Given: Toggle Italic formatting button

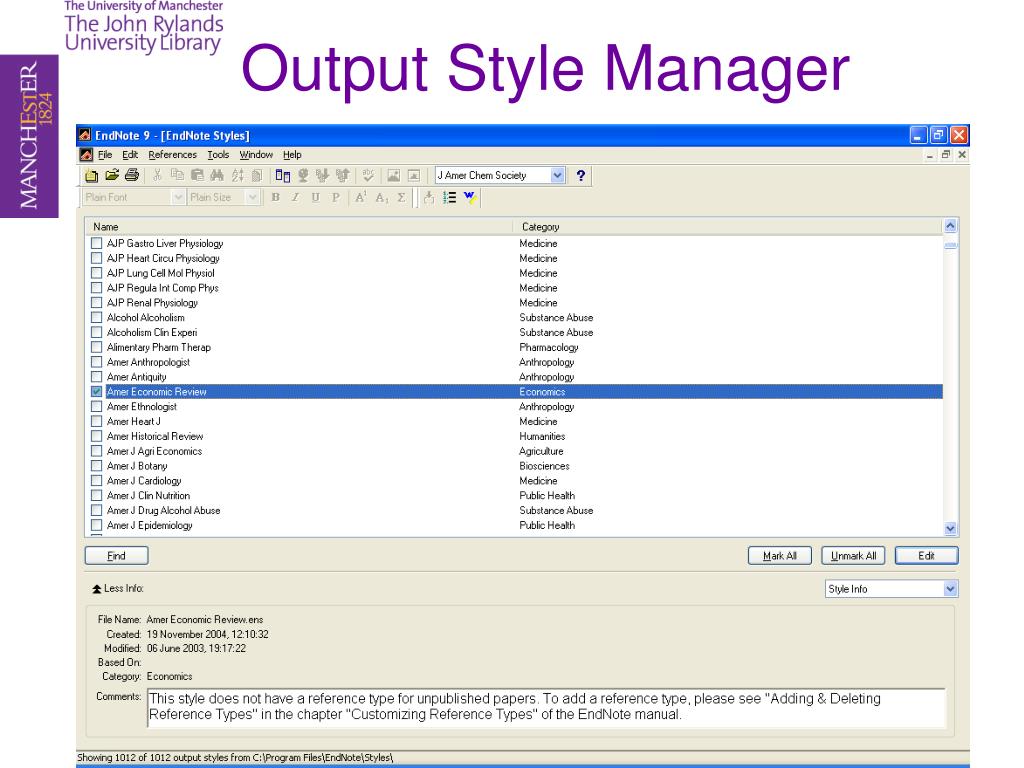Looking at the screenshot, I should coord(295,197).
